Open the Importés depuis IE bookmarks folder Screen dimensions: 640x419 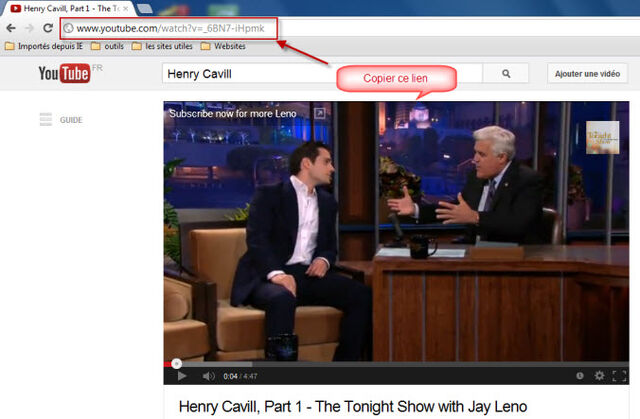pos(44,46)
